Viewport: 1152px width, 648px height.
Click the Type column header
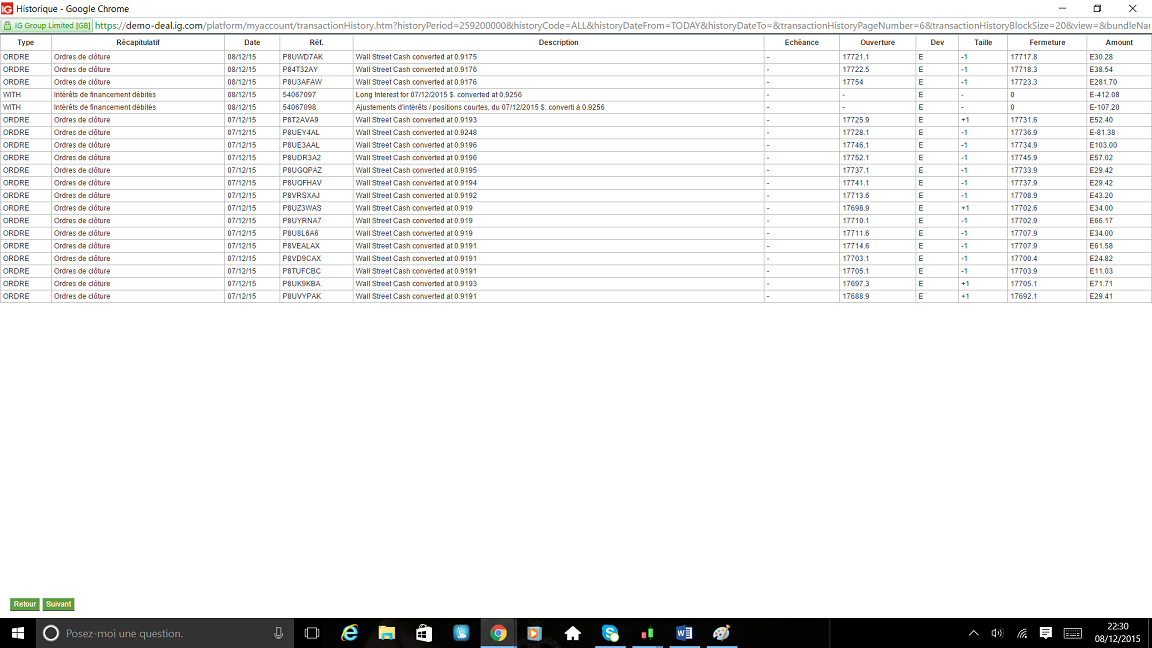(x=26, y=43)
